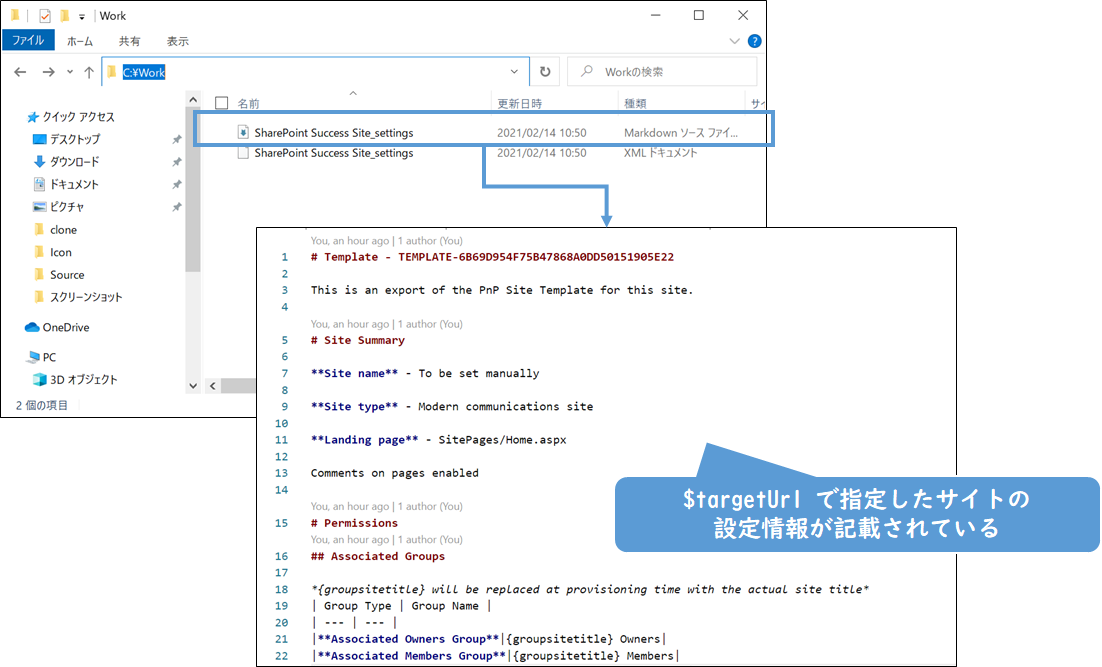Click the 2 個の項目 status text

(x=42, y=406)
